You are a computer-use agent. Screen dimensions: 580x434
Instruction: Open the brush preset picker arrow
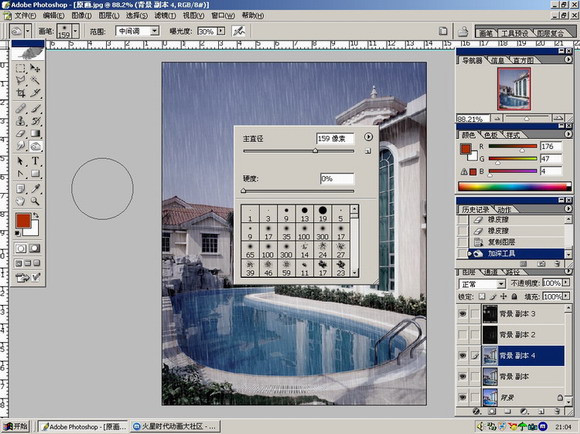75,31
